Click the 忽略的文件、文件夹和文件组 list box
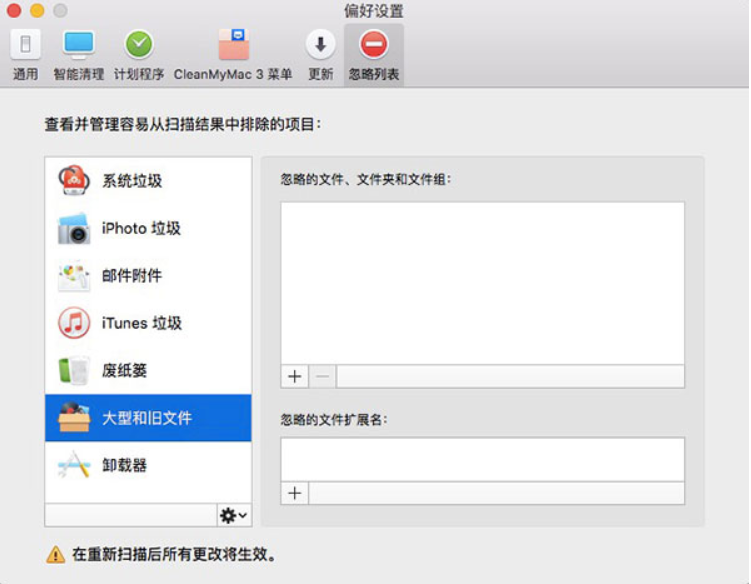The image size is (751, 584). 482,283
